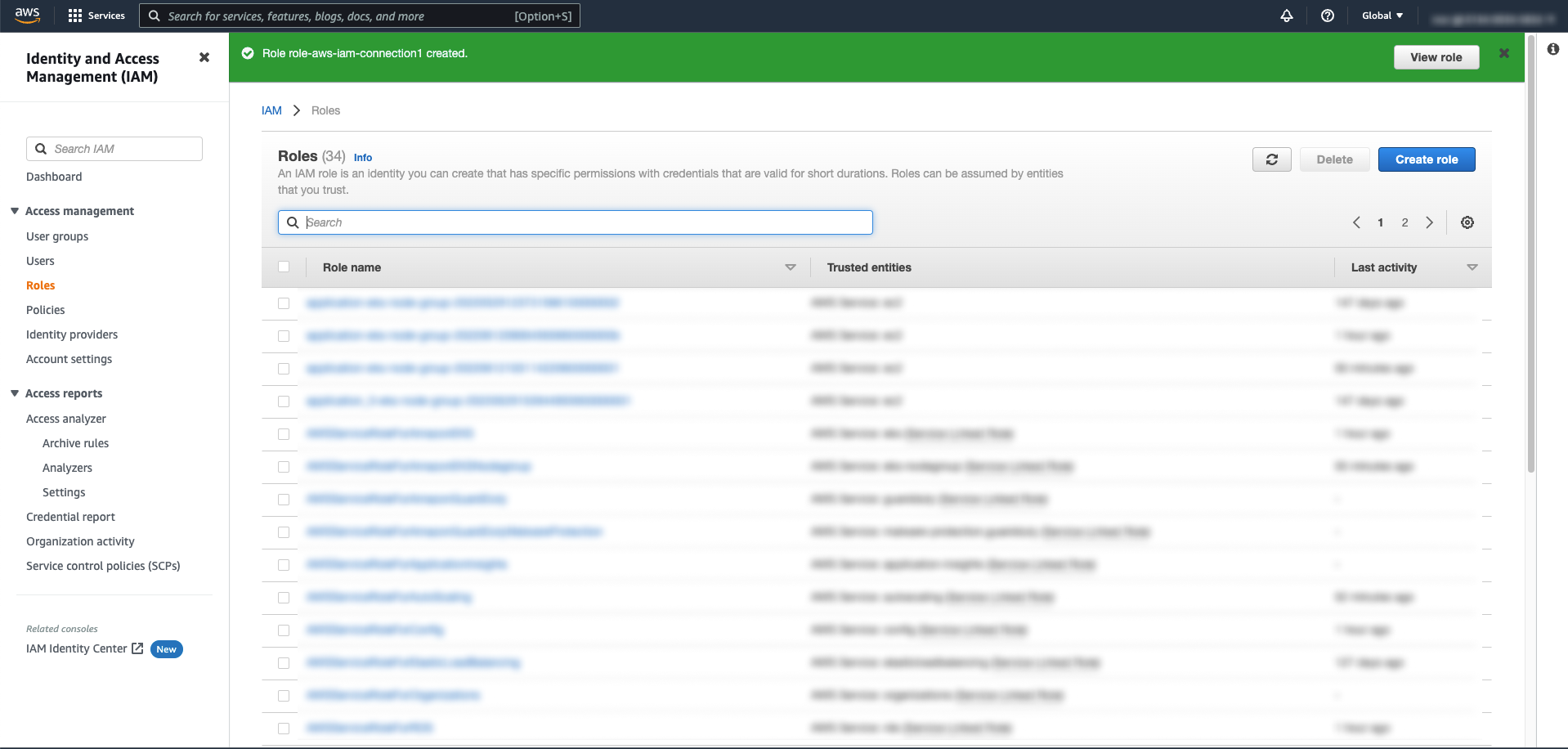Go to next page of roles
The height and width of the screenshot is (749, 1568).
(x=1430, y=222)
